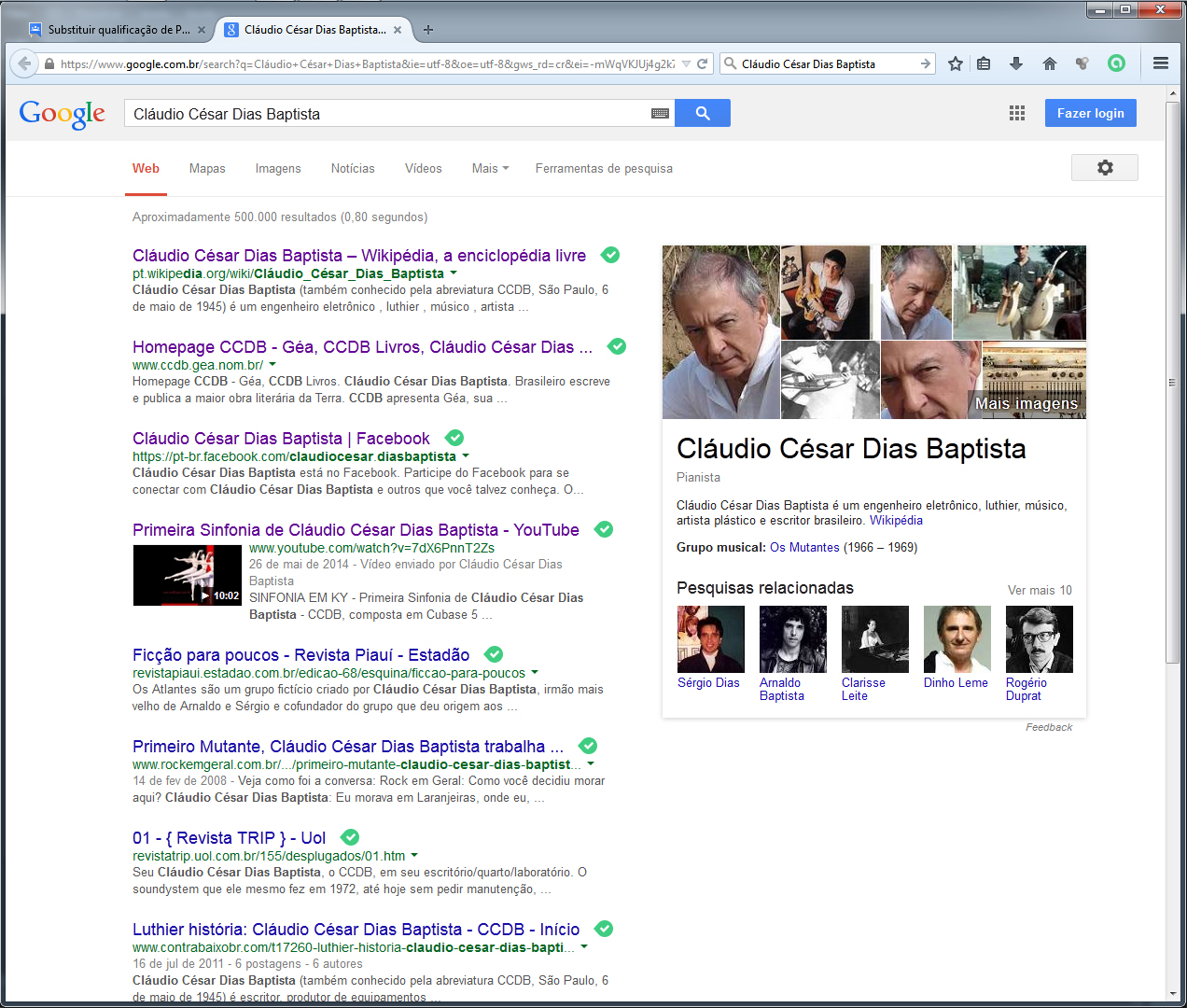Click the blue magnifier search button
Image resolution: width=1187 pixels, height=1008 pixels.
pos(703,113)
